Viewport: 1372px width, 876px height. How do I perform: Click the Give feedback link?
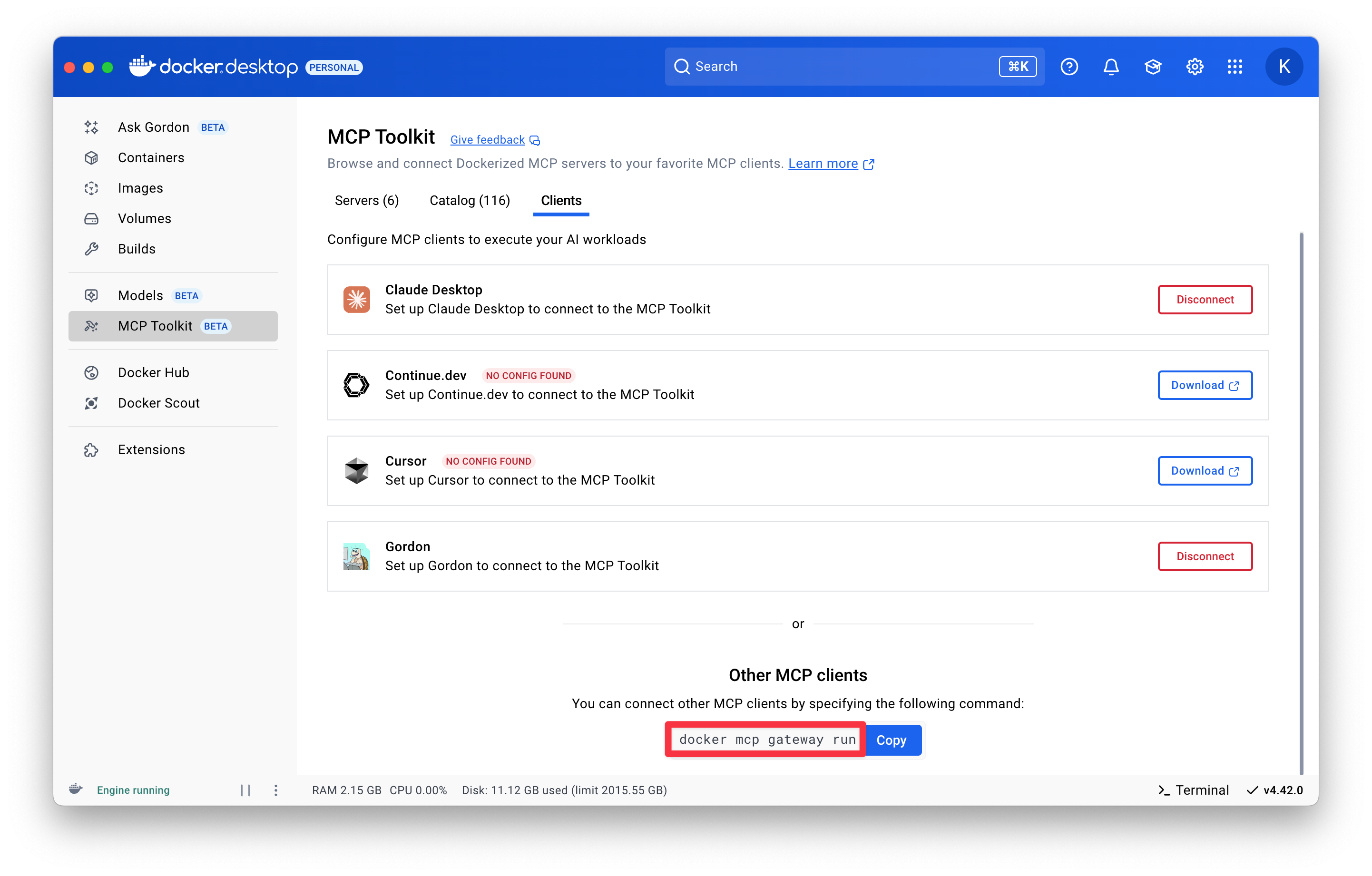(487, 139)
